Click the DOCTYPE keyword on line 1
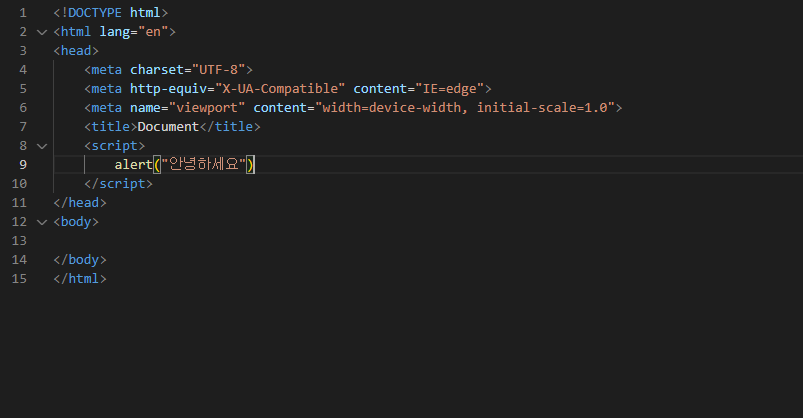This screenshot has width=803, height=418. click(x=95, y=13)
